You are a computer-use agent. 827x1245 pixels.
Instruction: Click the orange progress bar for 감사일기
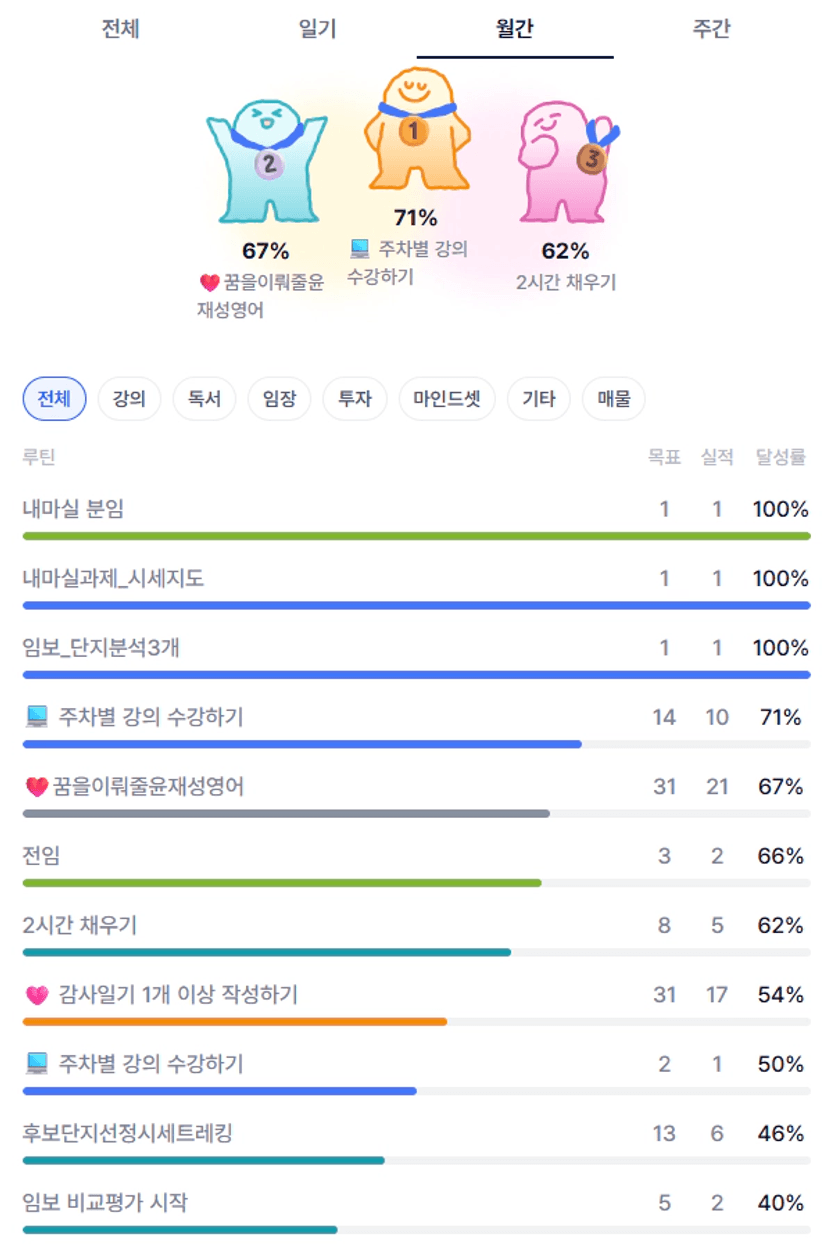coord(235,1022)
